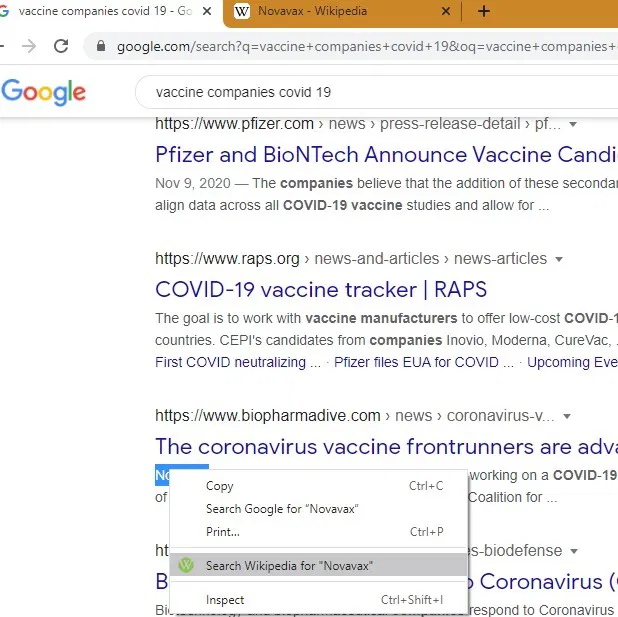Choose Print... from the context menu
The width and height of the screenshot is (618, 617).
pos(318,531)
